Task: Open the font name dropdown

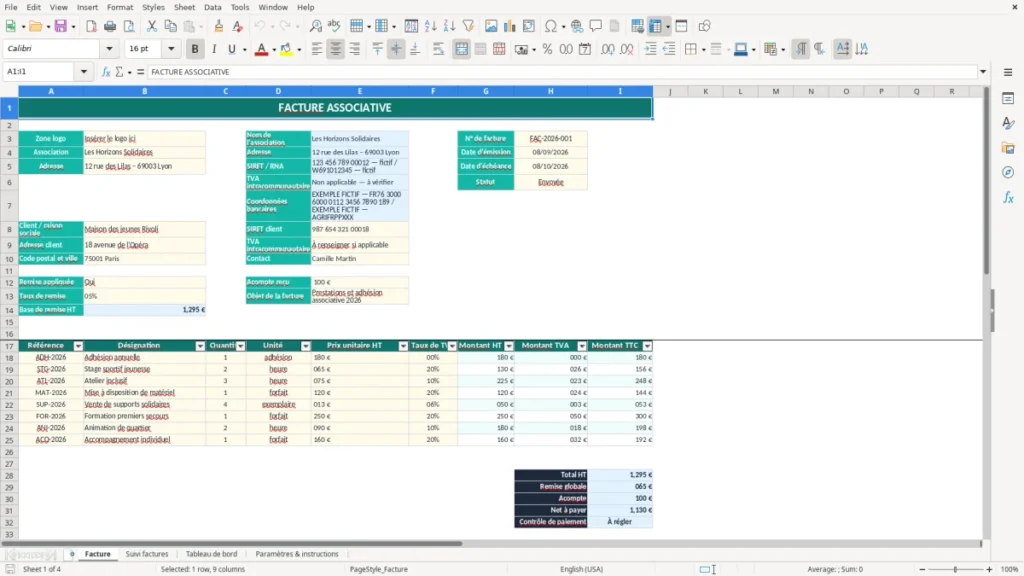Action: point(109,48)
